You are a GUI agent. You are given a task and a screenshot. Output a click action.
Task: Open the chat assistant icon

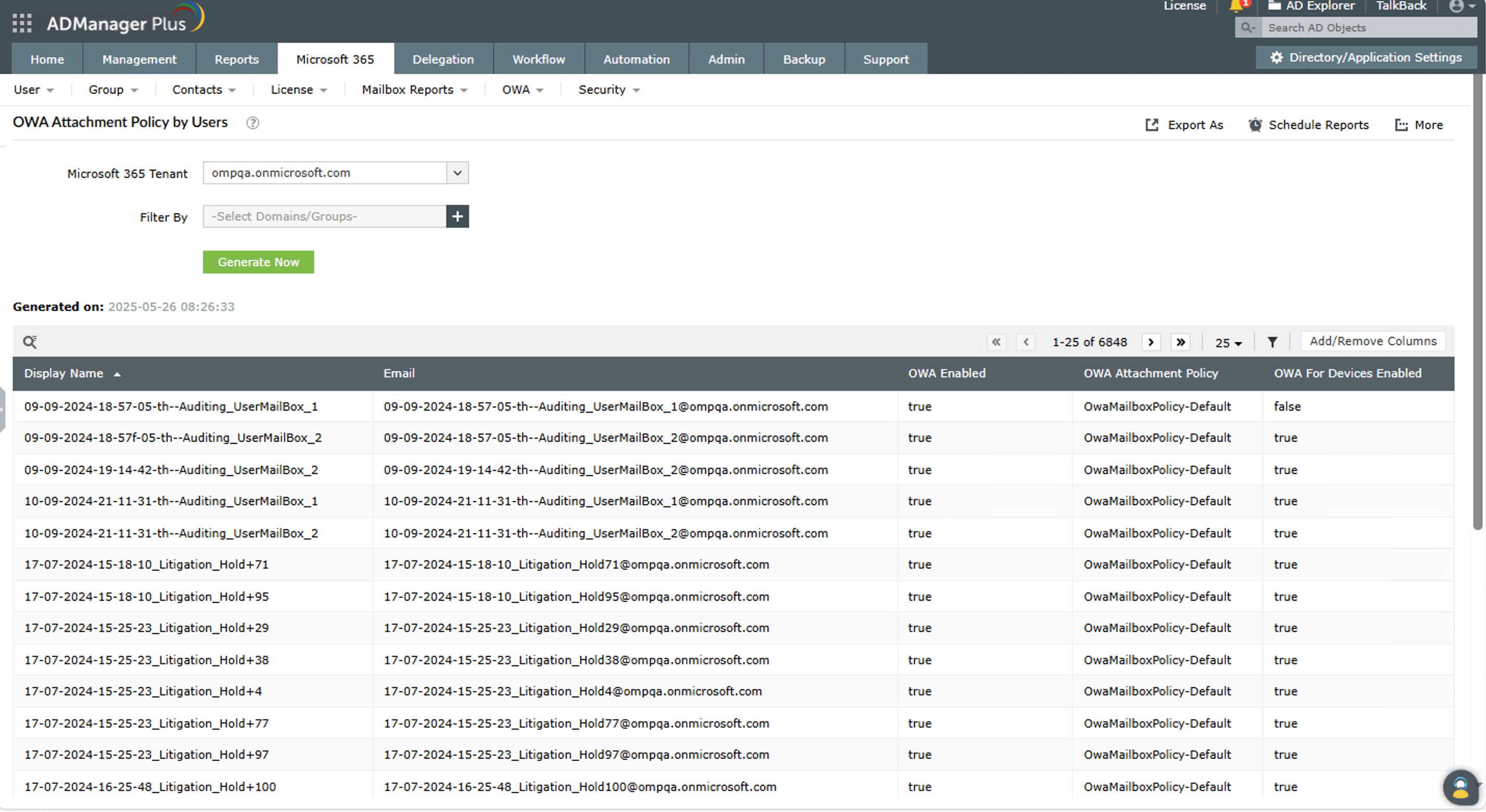[1460, 787]
